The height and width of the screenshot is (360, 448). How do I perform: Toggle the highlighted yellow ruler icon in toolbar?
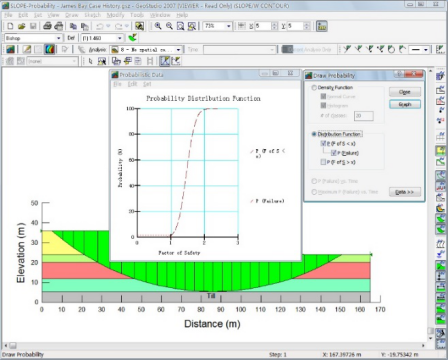(322, 26)
